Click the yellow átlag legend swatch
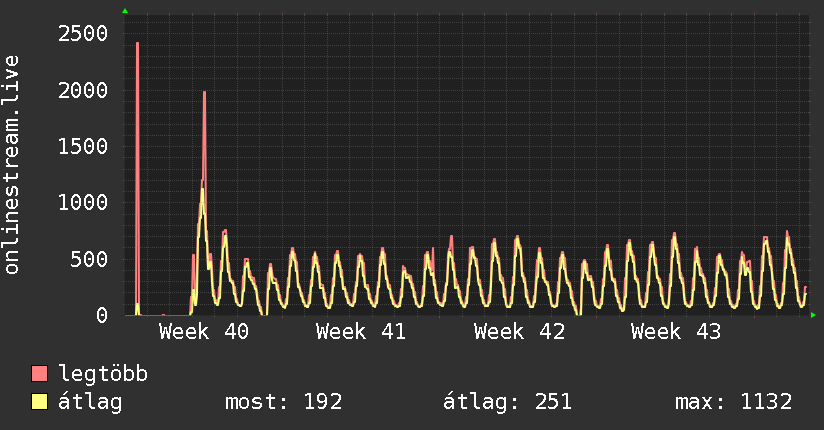Image resolution: width=824 pixels, height=430 pixels. pyautogui.click(x=39, y=402)
